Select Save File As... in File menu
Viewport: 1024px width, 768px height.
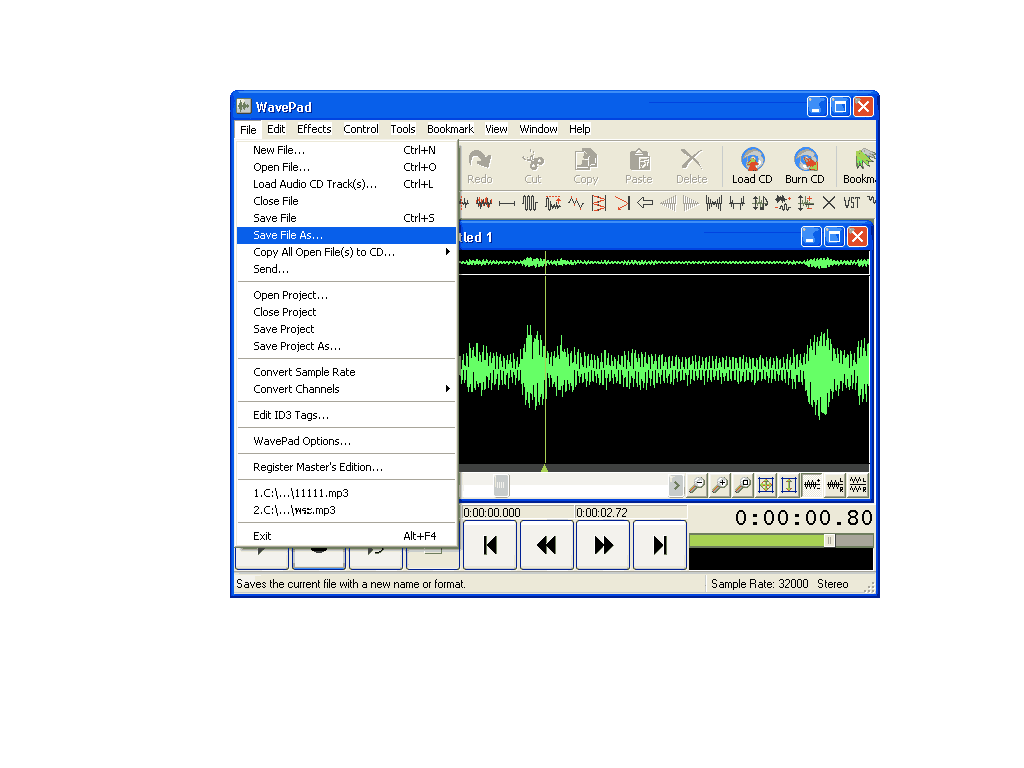pyautogui.click(x=346, y=235)
